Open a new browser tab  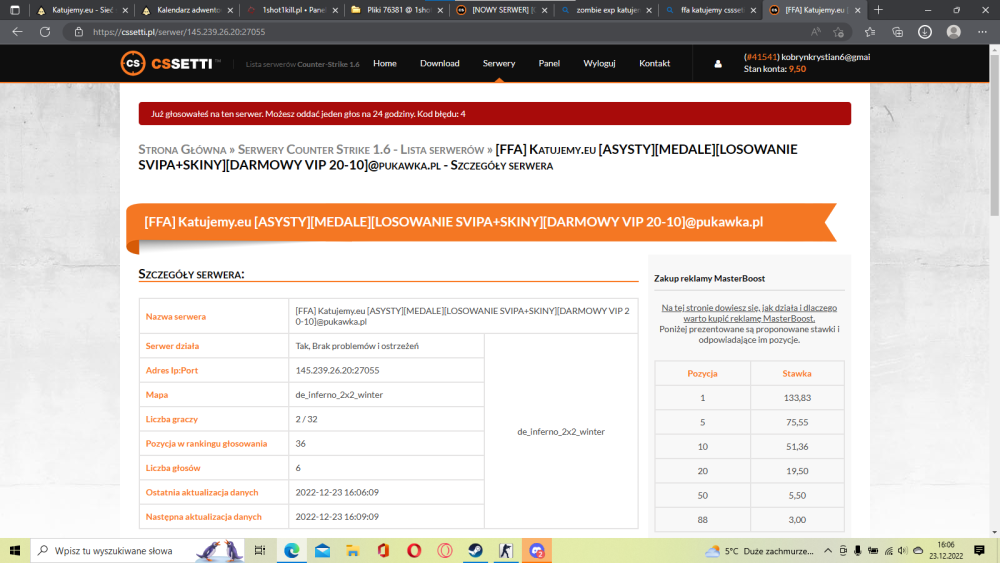878,10
